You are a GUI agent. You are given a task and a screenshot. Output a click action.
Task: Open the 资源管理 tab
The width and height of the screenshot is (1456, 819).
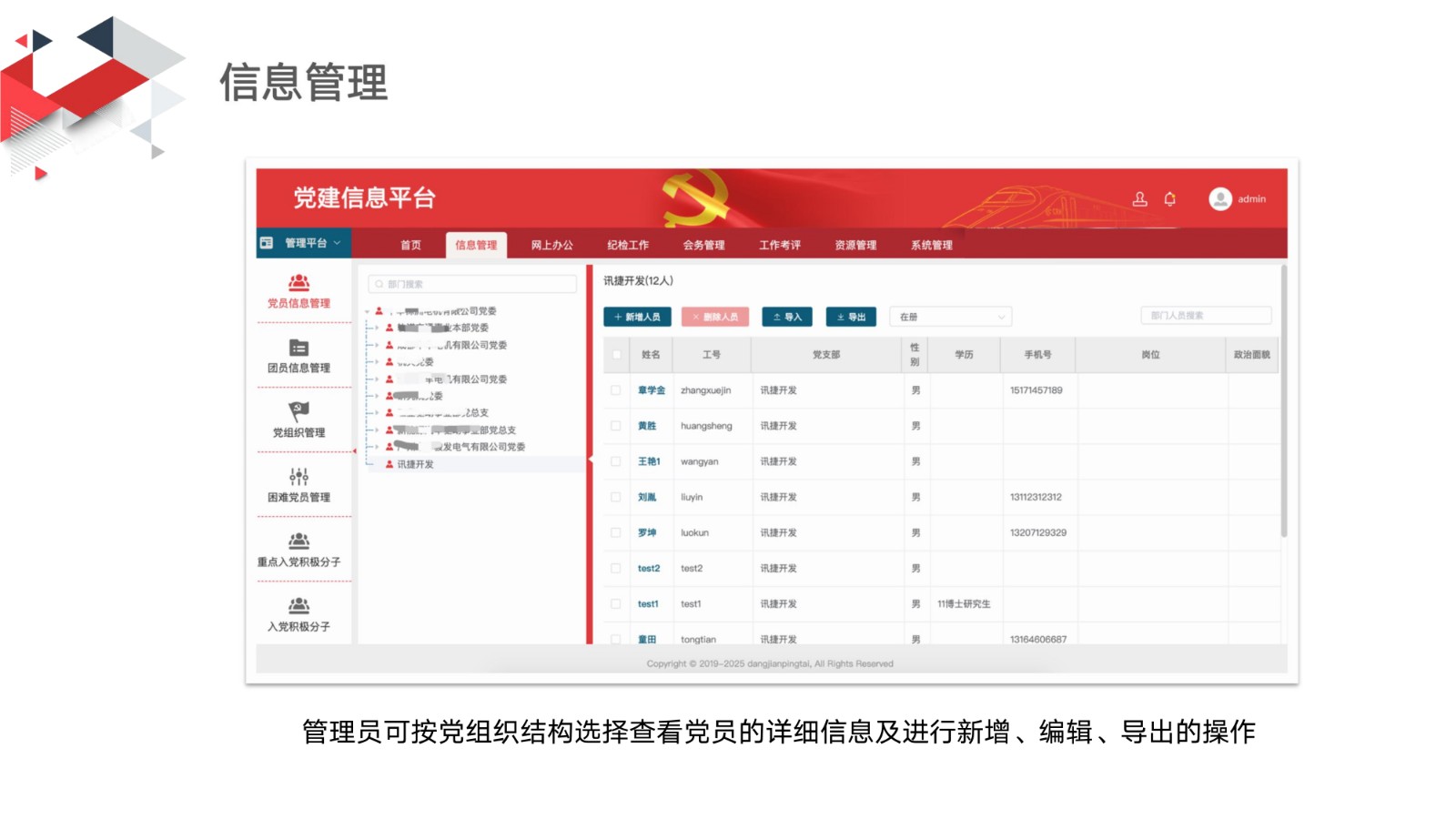click(856, 245)
